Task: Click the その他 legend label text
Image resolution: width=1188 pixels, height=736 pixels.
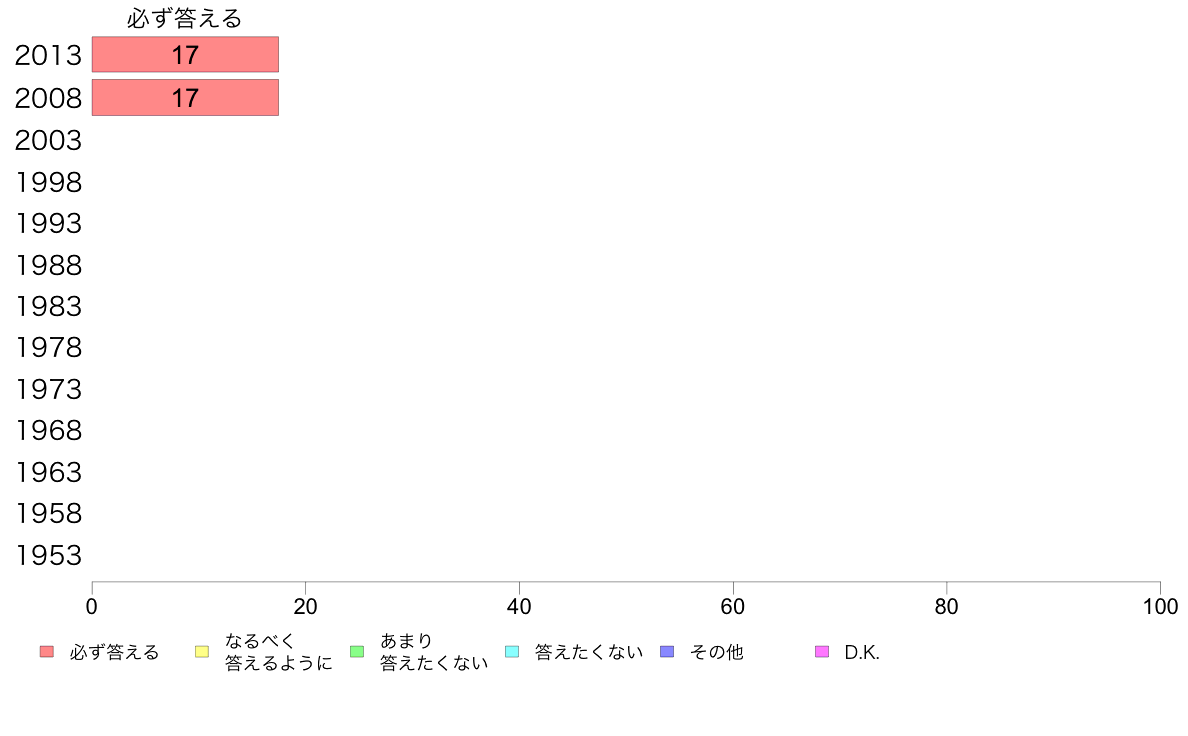Action: pyautogui.click(x=717, y=652)
